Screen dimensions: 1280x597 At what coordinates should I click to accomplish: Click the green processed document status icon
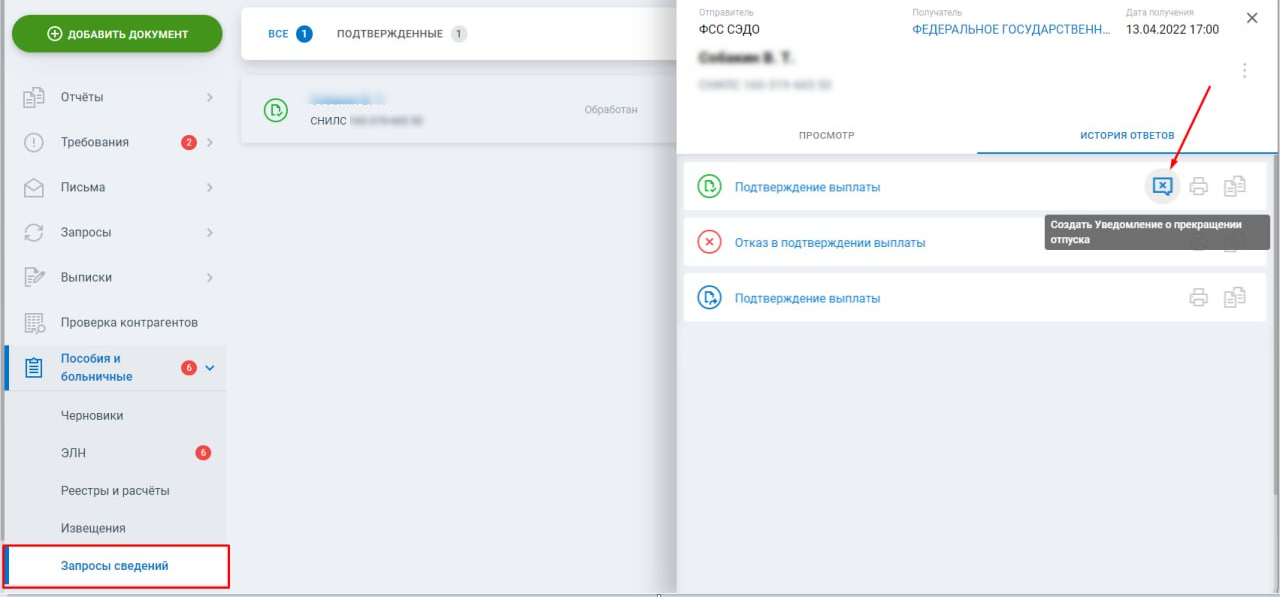point(276,110)
